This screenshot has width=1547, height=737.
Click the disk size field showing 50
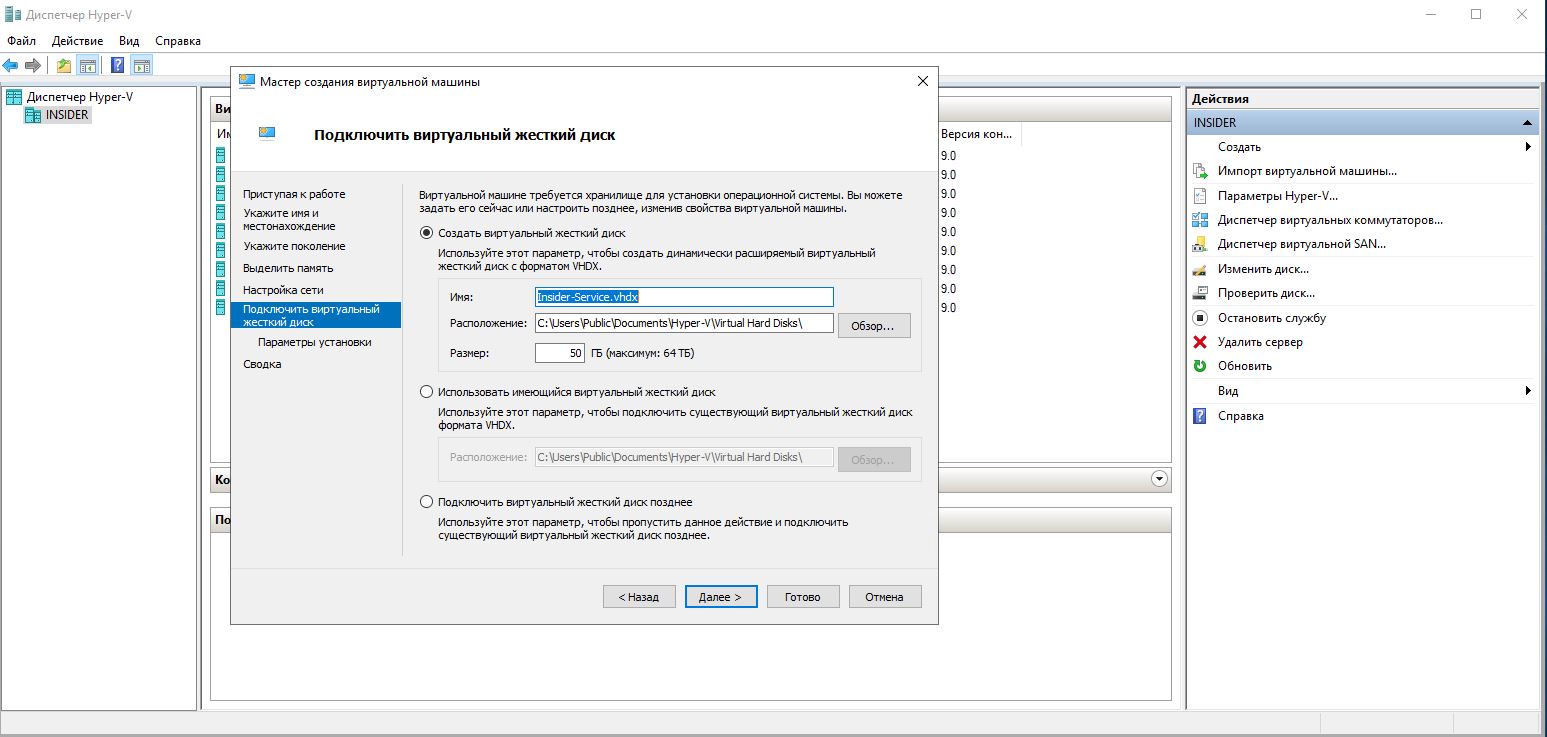(560, 353)
